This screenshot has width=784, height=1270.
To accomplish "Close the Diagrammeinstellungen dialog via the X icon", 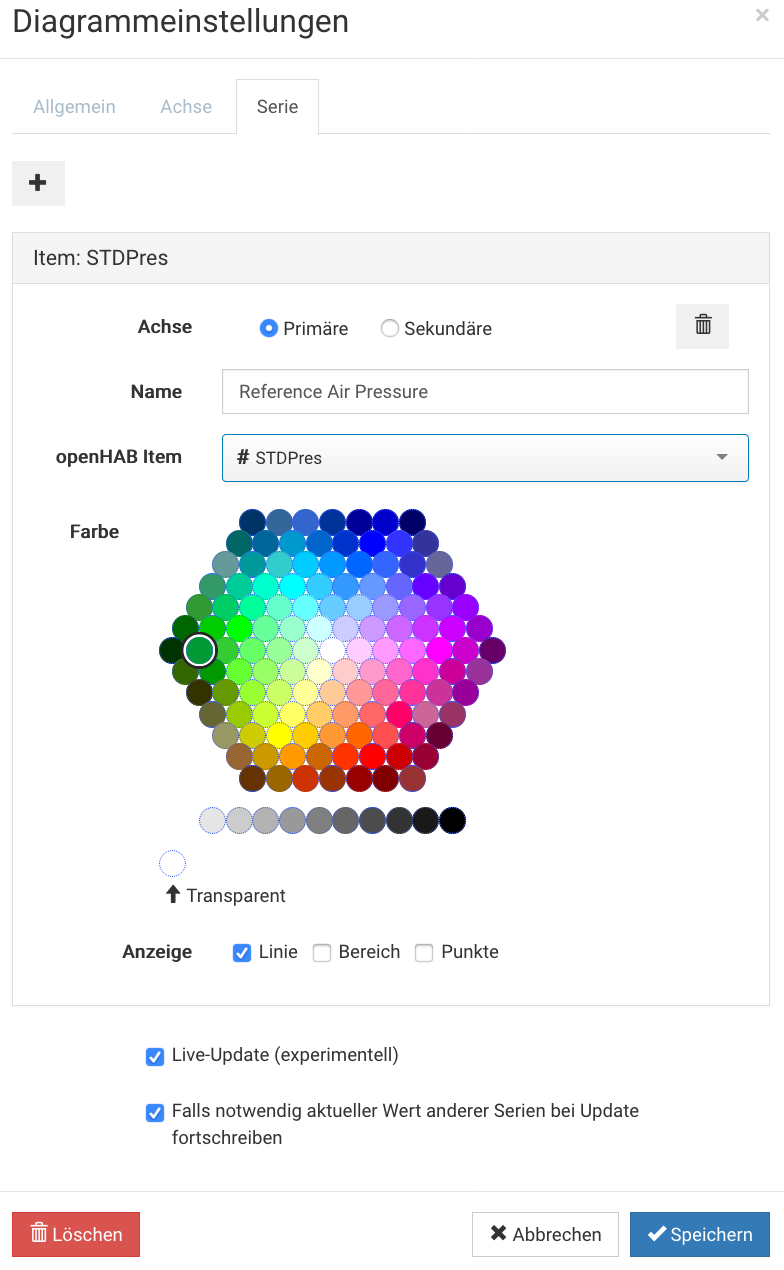I will 763,15.
